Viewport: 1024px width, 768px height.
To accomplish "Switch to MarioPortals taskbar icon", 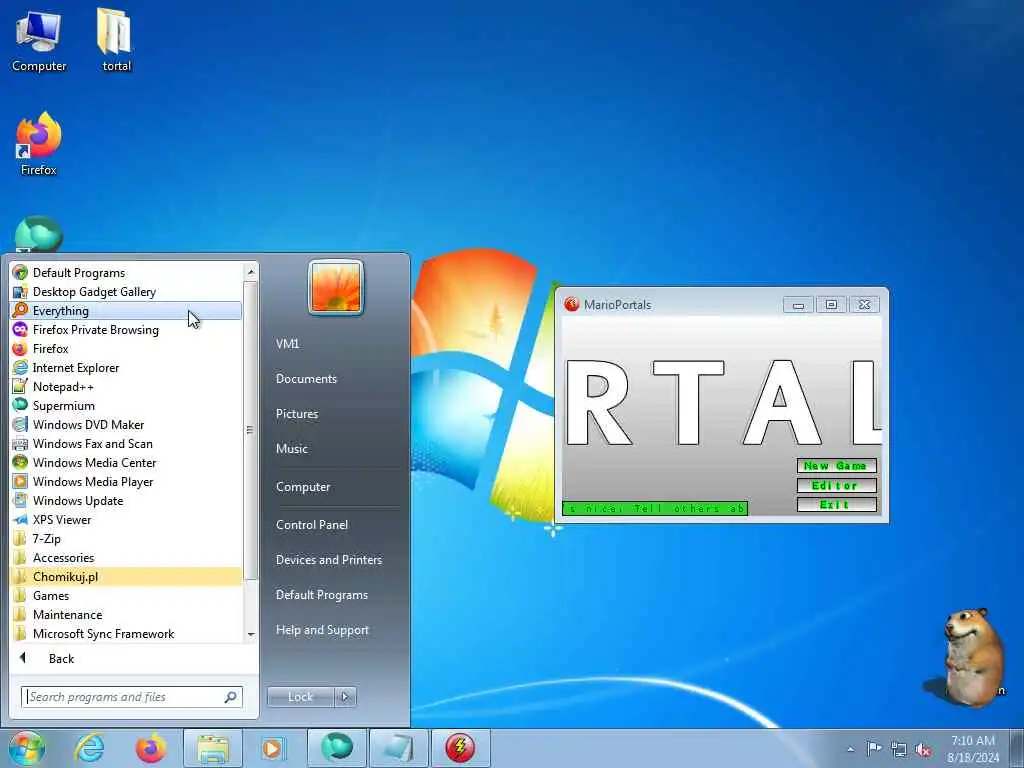I will coord(460,748).
